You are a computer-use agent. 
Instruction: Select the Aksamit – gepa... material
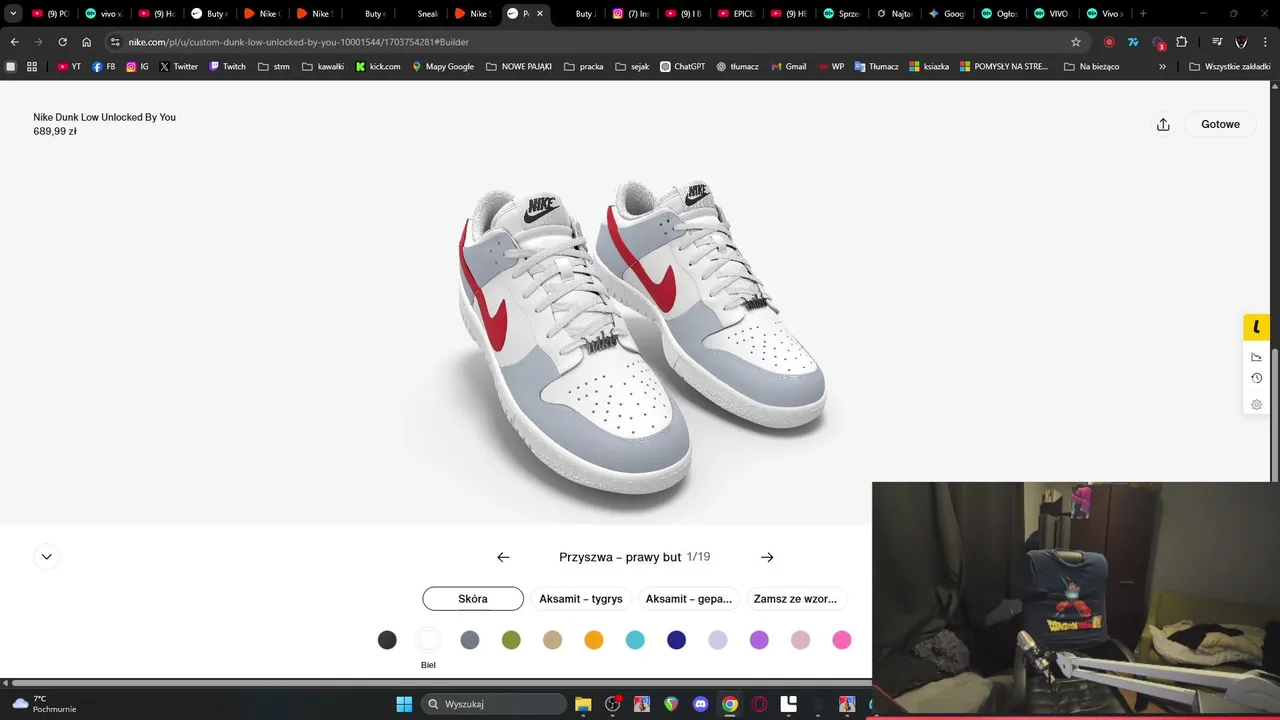[x=689, y=599]
